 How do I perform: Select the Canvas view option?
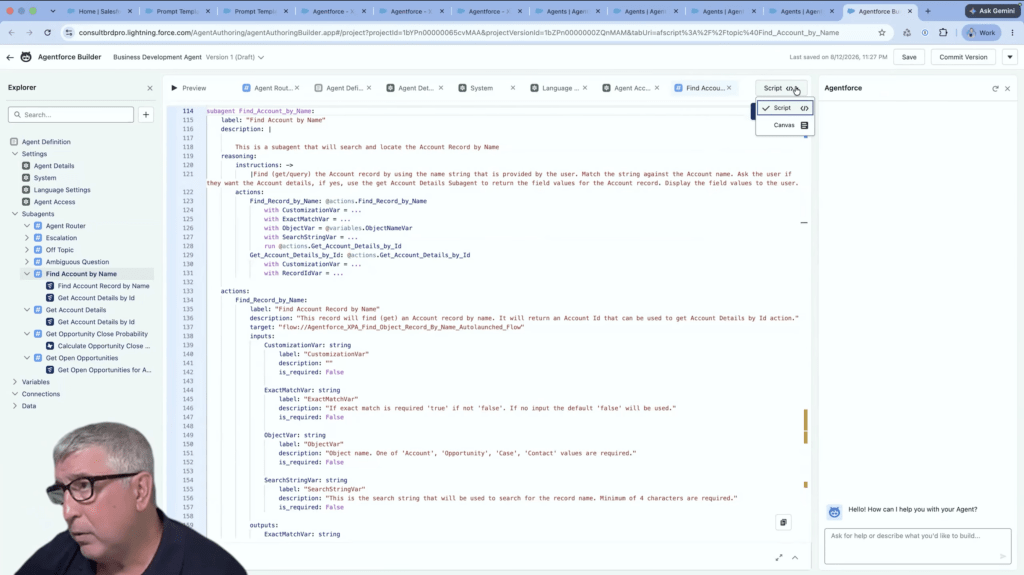784,125
